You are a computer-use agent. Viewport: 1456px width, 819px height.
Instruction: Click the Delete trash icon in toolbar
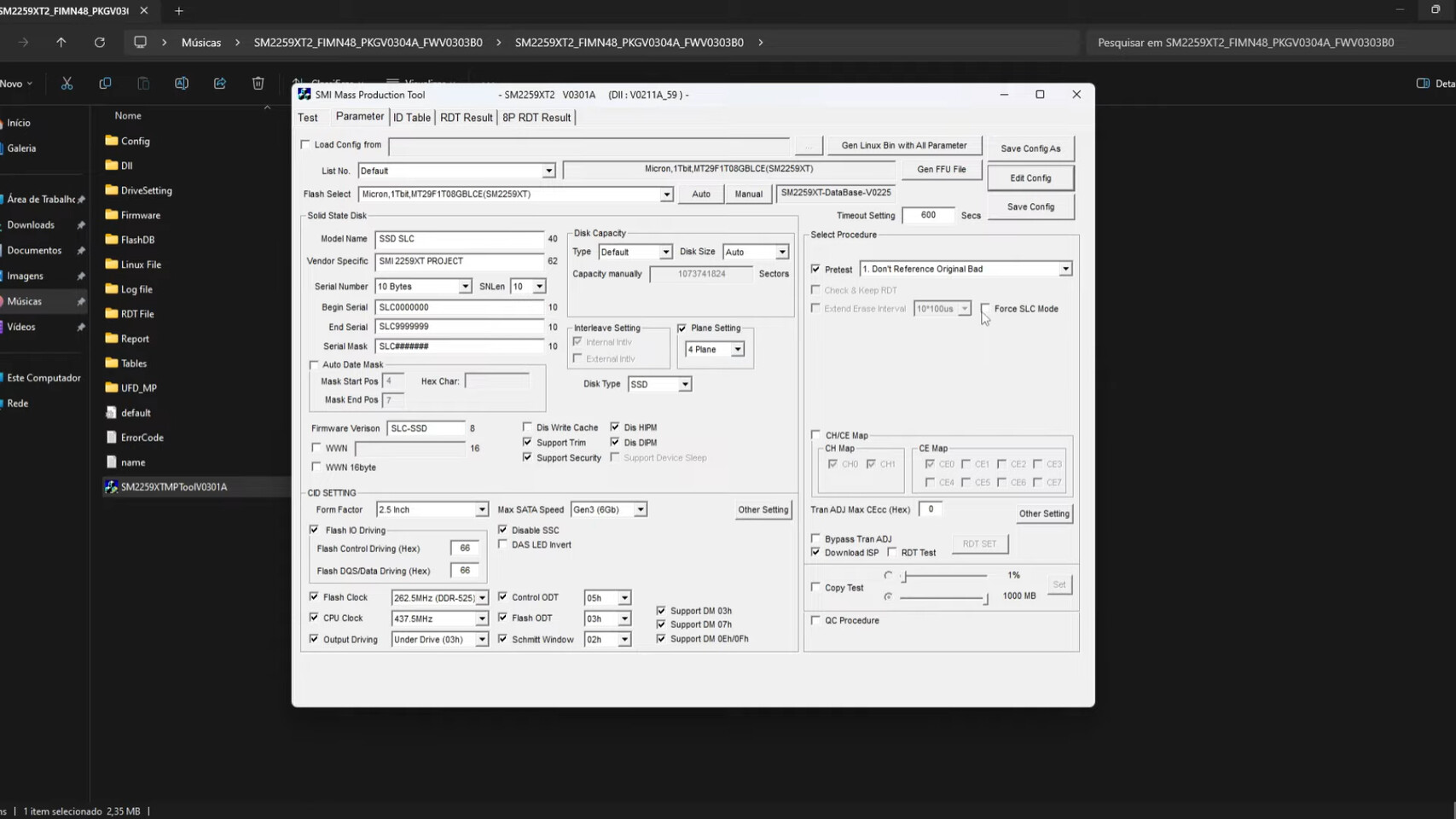pos(258,83)
